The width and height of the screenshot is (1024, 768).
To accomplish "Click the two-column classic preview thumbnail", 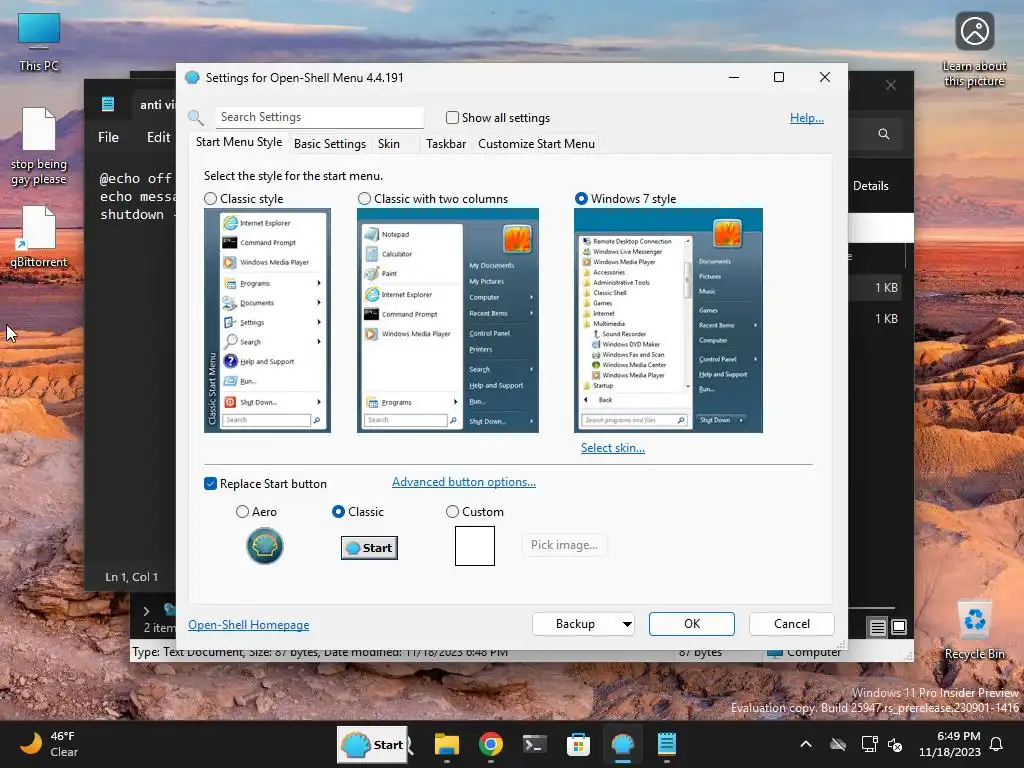I will click(448, 321).
